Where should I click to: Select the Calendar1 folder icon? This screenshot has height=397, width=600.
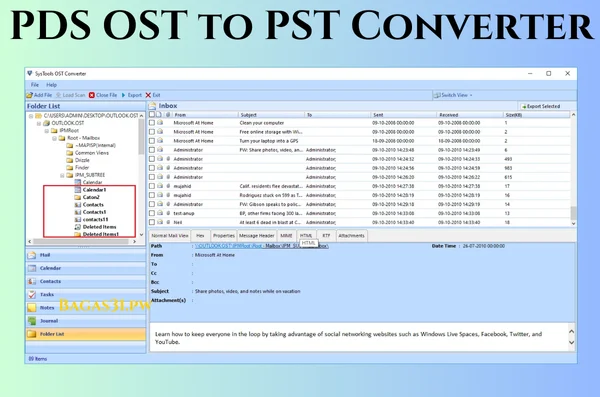tap(78, 190)
